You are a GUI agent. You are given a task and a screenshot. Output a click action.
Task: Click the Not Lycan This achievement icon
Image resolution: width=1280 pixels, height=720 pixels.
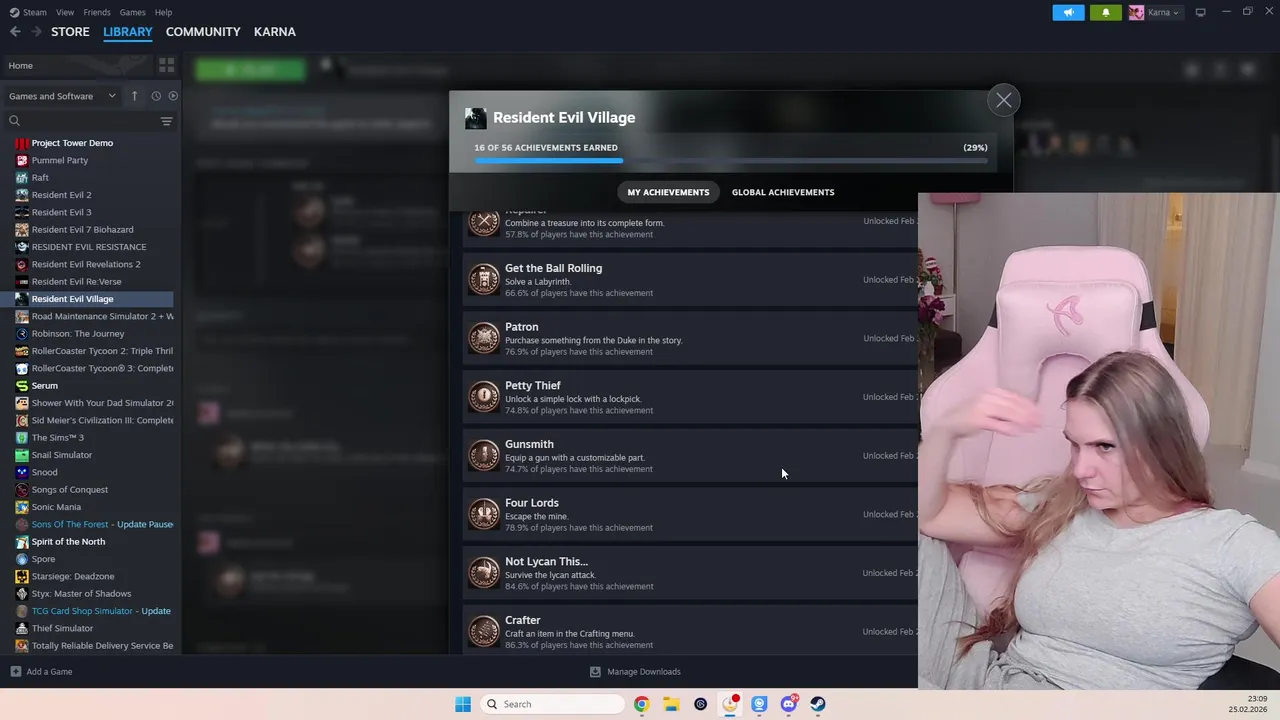pos(484,573)
